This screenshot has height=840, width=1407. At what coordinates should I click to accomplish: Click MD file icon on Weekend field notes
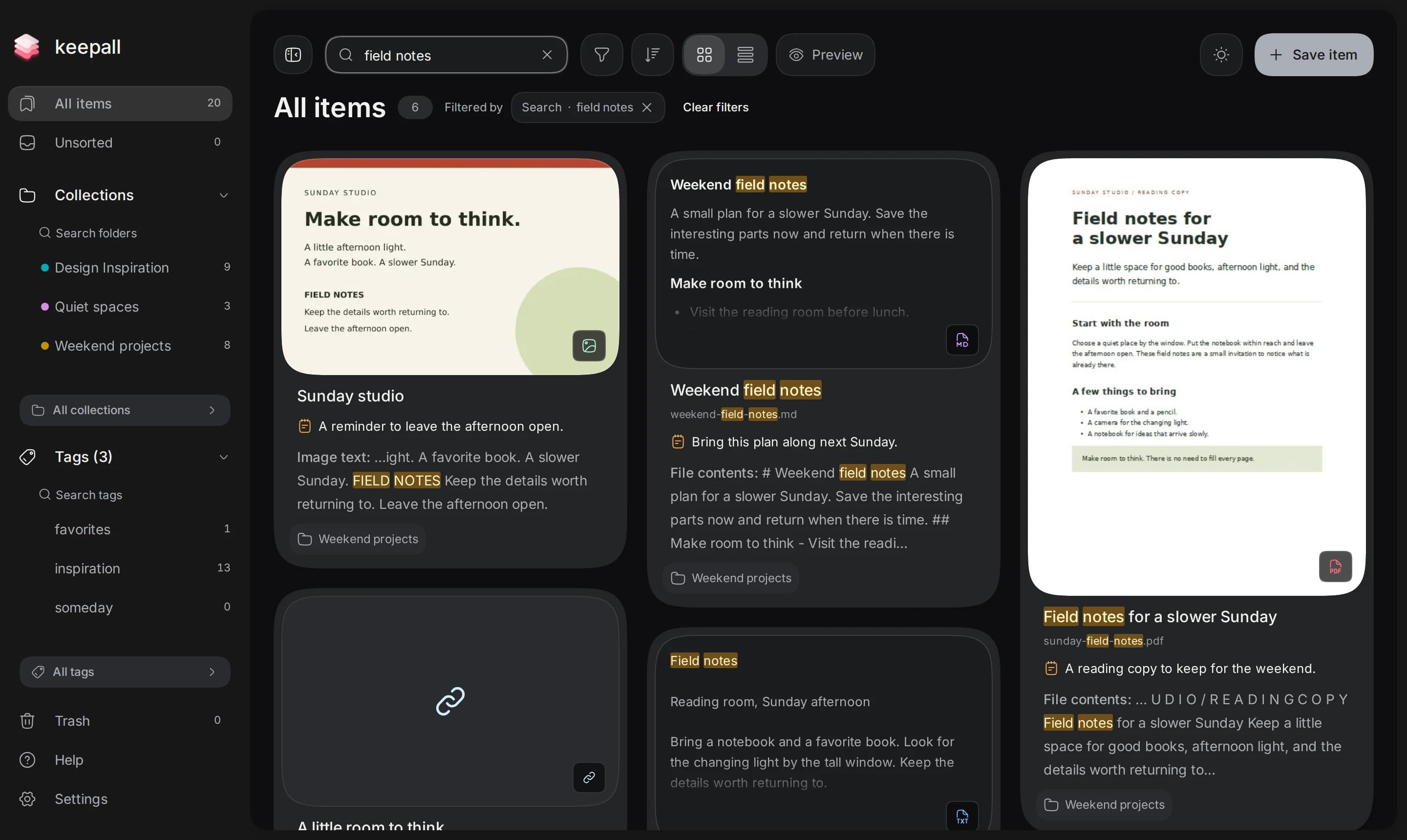point(962,340)
